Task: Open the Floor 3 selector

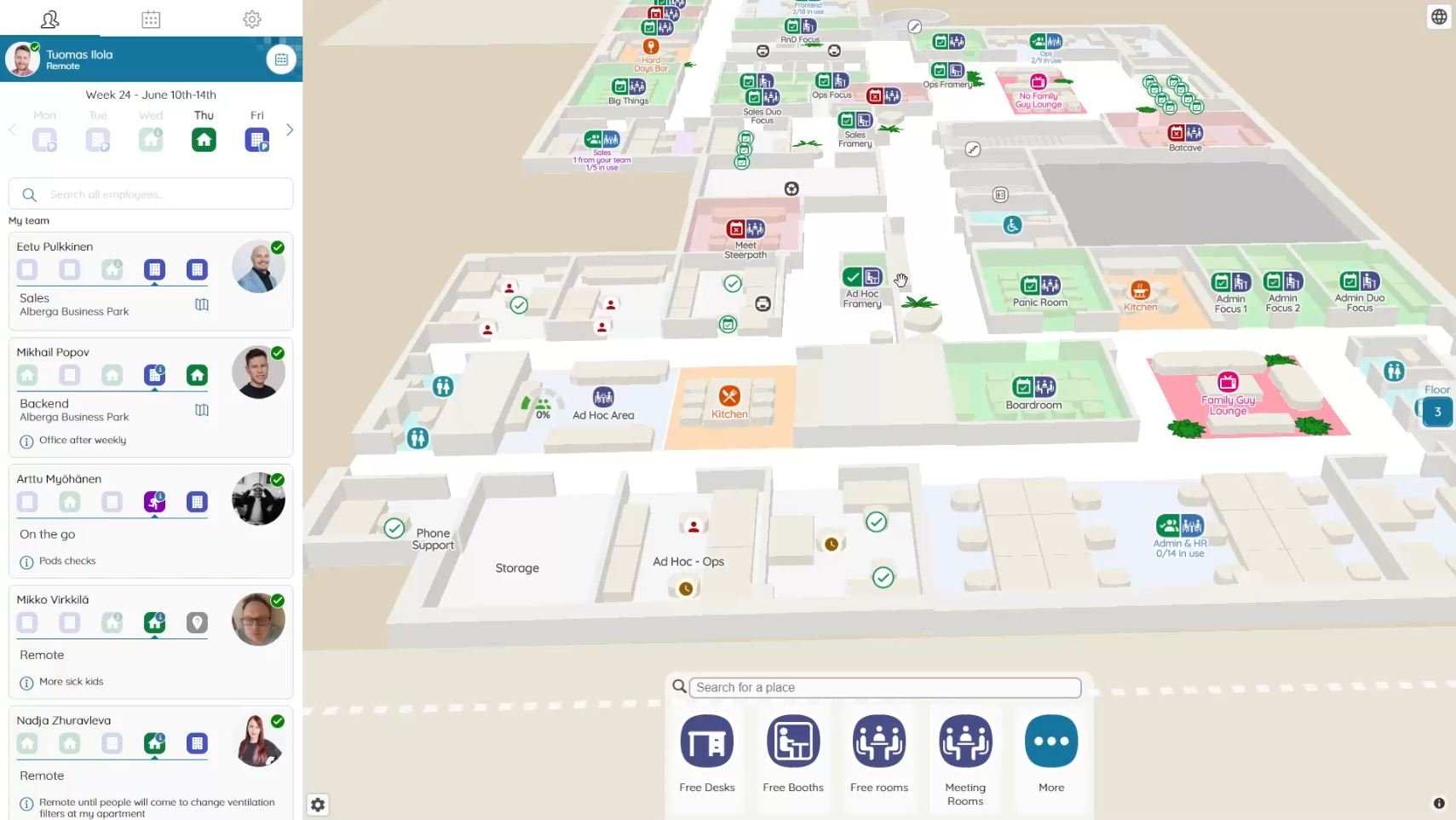Action: pos(1436,412)
